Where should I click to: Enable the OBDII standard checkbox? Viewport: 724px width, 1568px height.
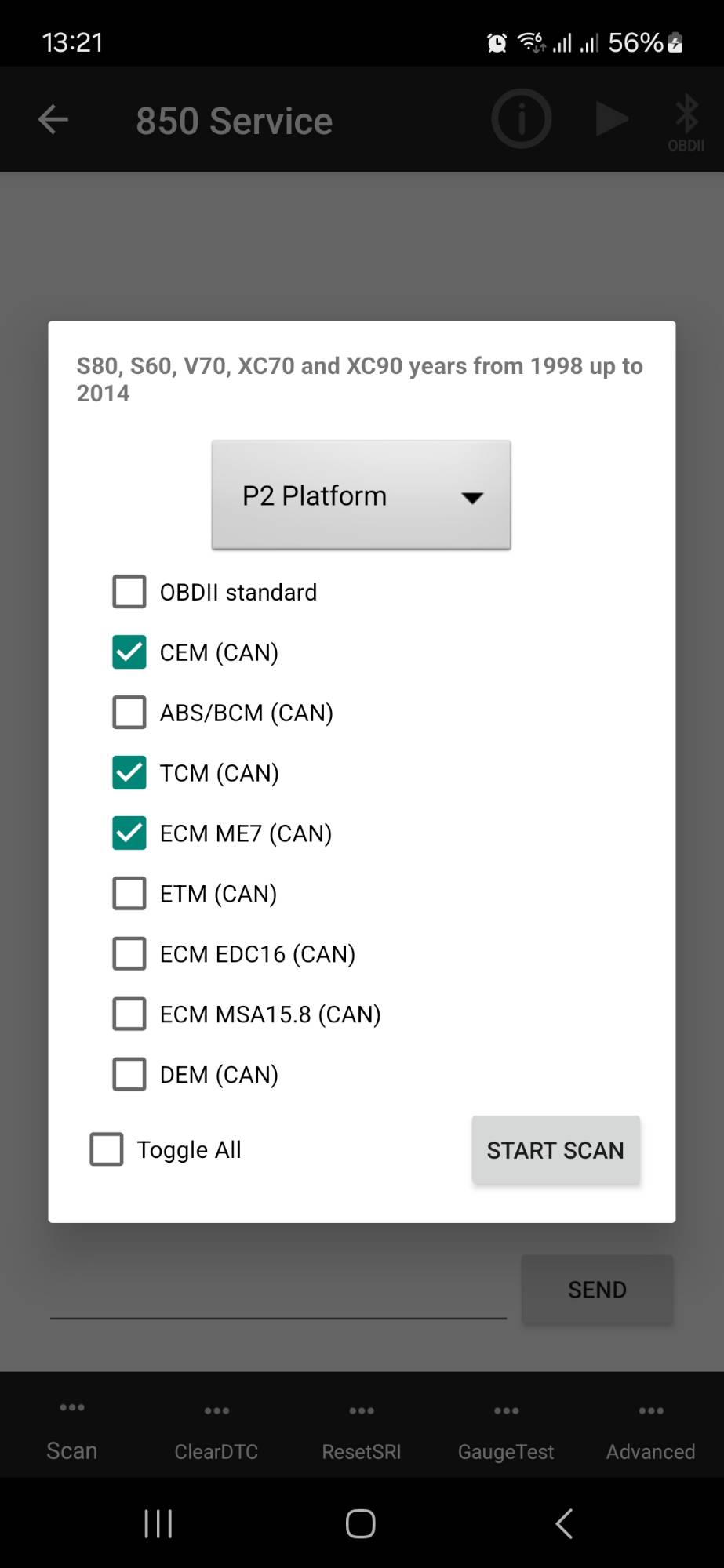tap(129, 592)
